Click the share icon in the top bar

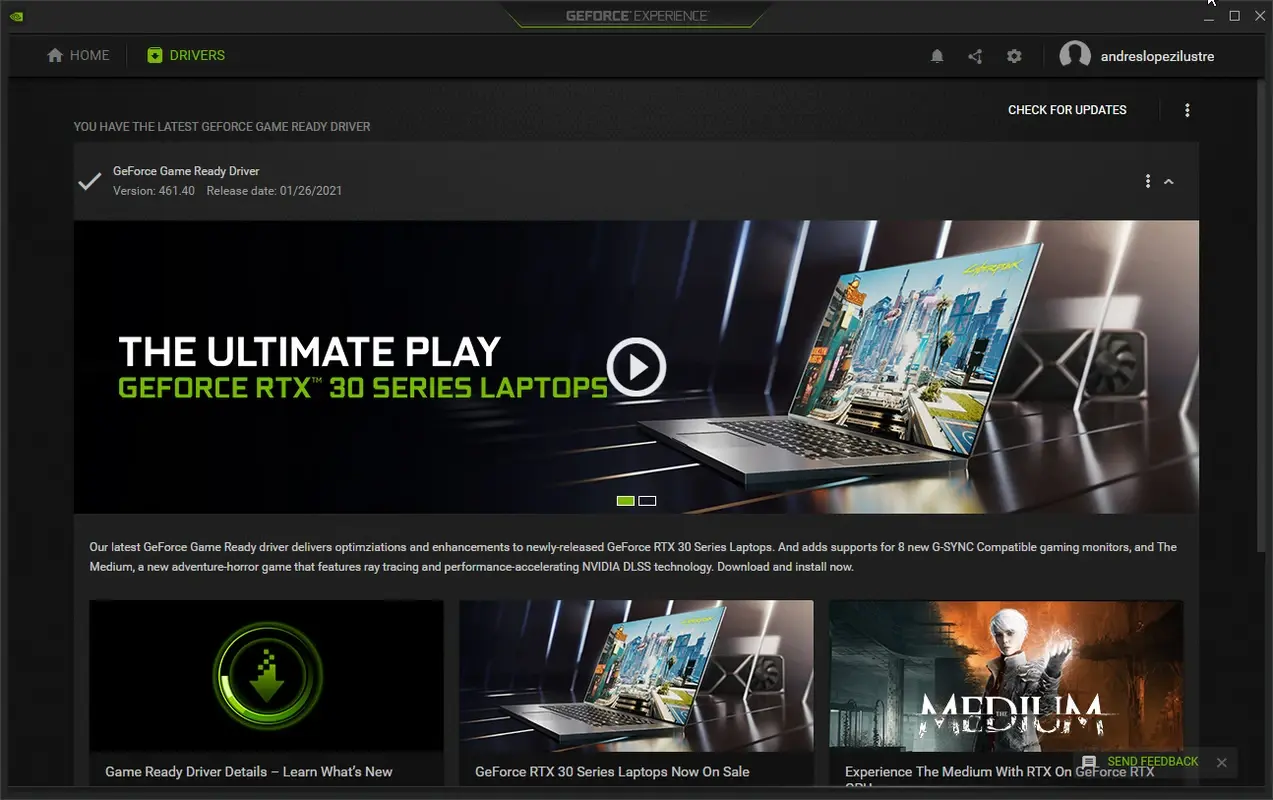click(x=975, y=56)
